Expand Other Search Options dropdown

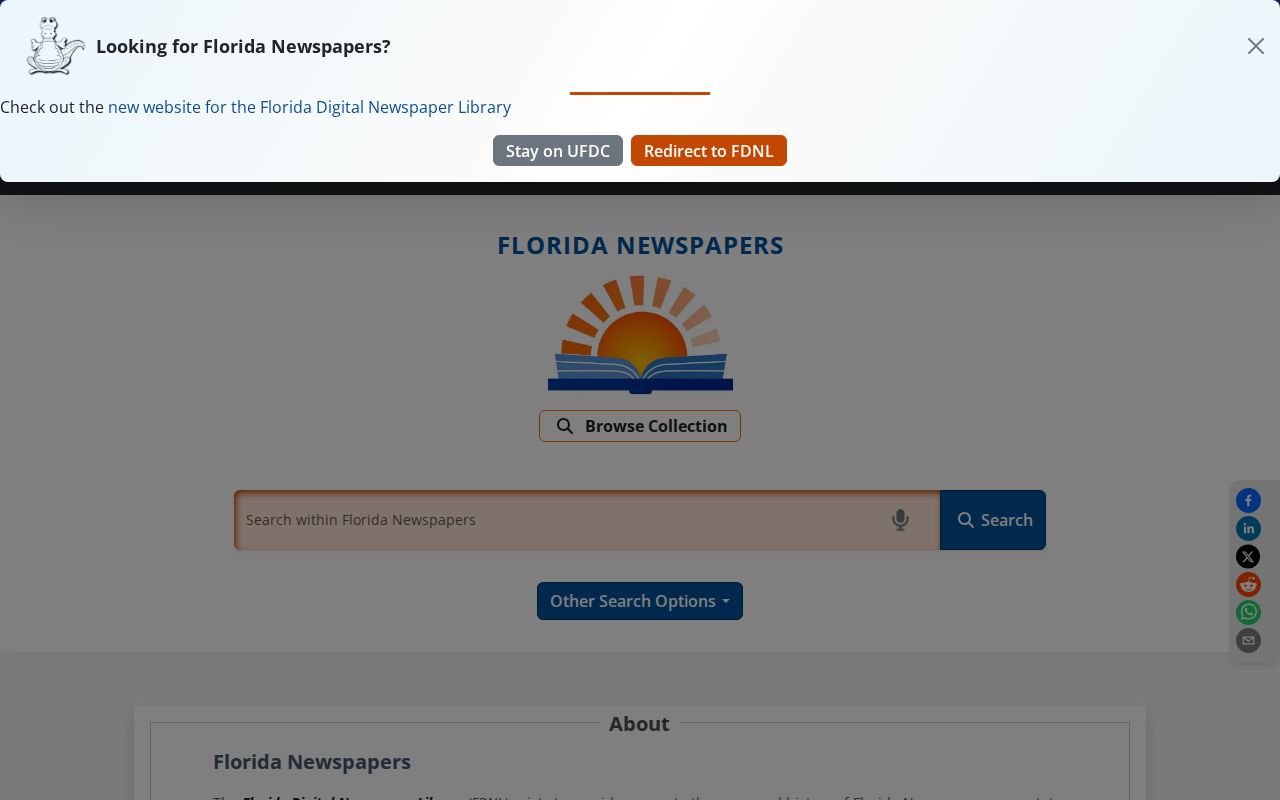tap(640, 601)
